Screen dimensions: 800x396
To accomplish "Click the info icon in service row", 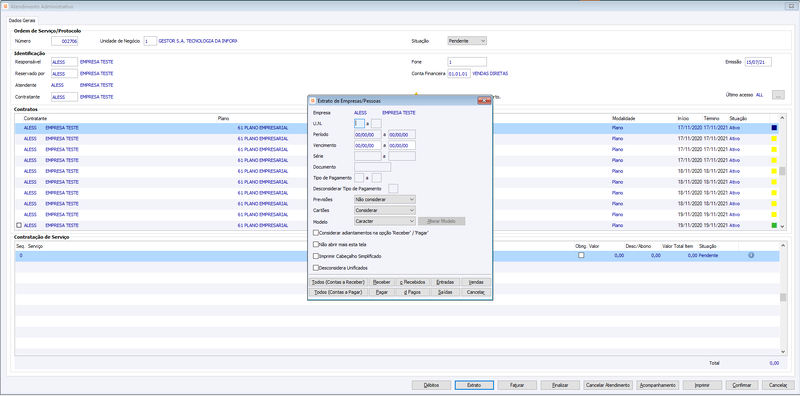I will pos(751,255).
